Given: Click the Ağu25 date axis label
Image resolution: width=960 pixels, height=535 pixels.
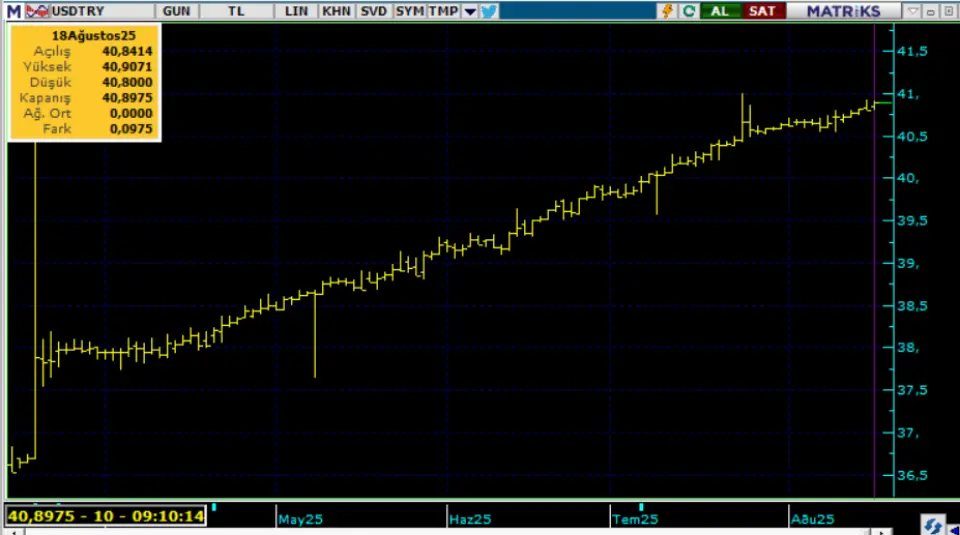Looking at the screenshot, I should pyautogui.click(x=812, y=519).
